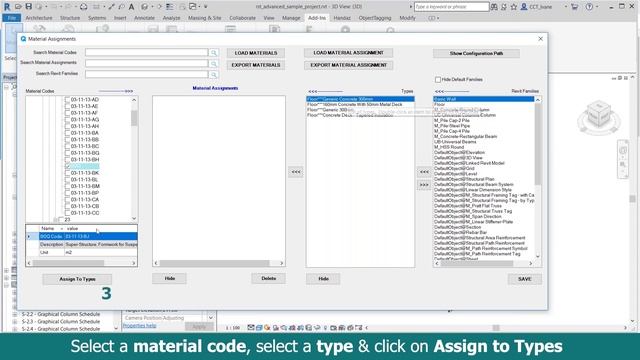This screenshot has height=360, width=640.
Task: Click the LOAD MATERIAL ASSIGNMENT button
Action: click(x=349, y=53)
